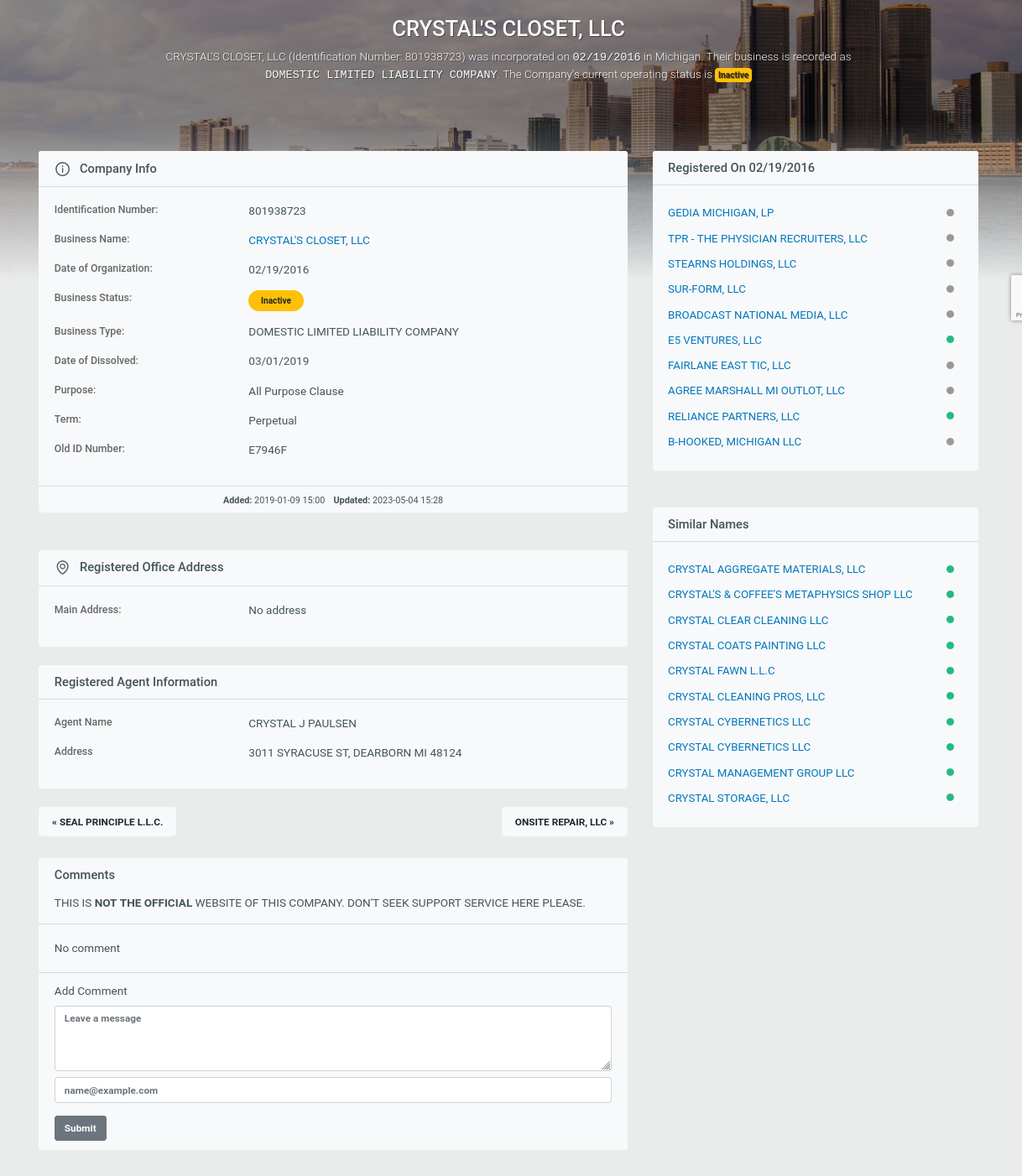This screenshot has height=1176, width=1022.
Task: Open CRYSTAL MANAGEMENT GROUP LLC link
Action: (761, 773)
